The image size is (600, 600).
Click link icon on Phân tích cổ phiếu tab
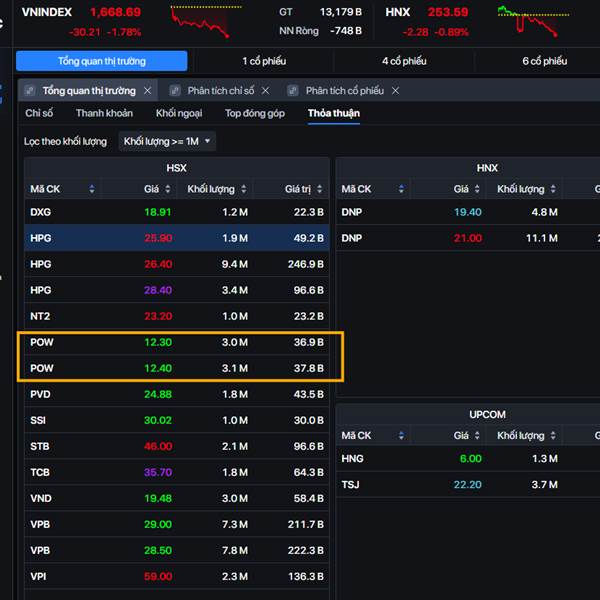coord(293,91)
